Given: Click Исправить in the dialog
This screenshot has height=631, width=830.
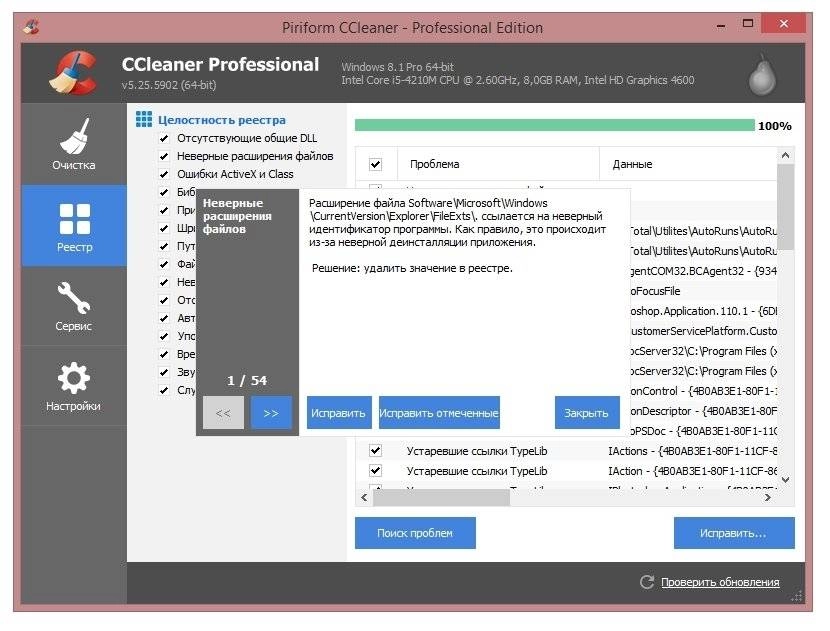Looking at the screenshot, I should [x=339, y=413].
